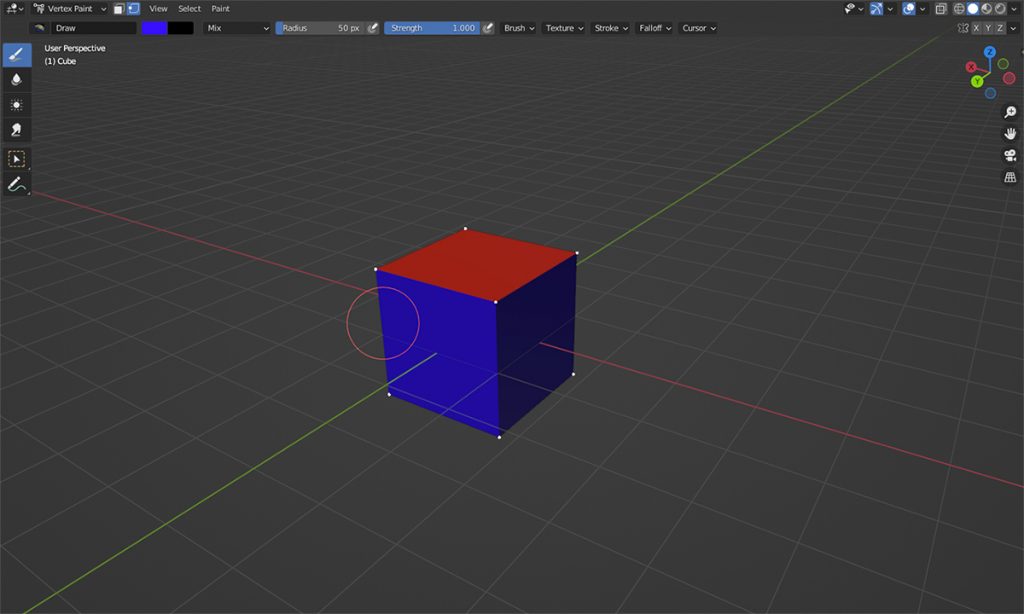Open the Paint menu
Viewport: 1024px width, 614px height.
pyautogui.click(x=220, y=8)
